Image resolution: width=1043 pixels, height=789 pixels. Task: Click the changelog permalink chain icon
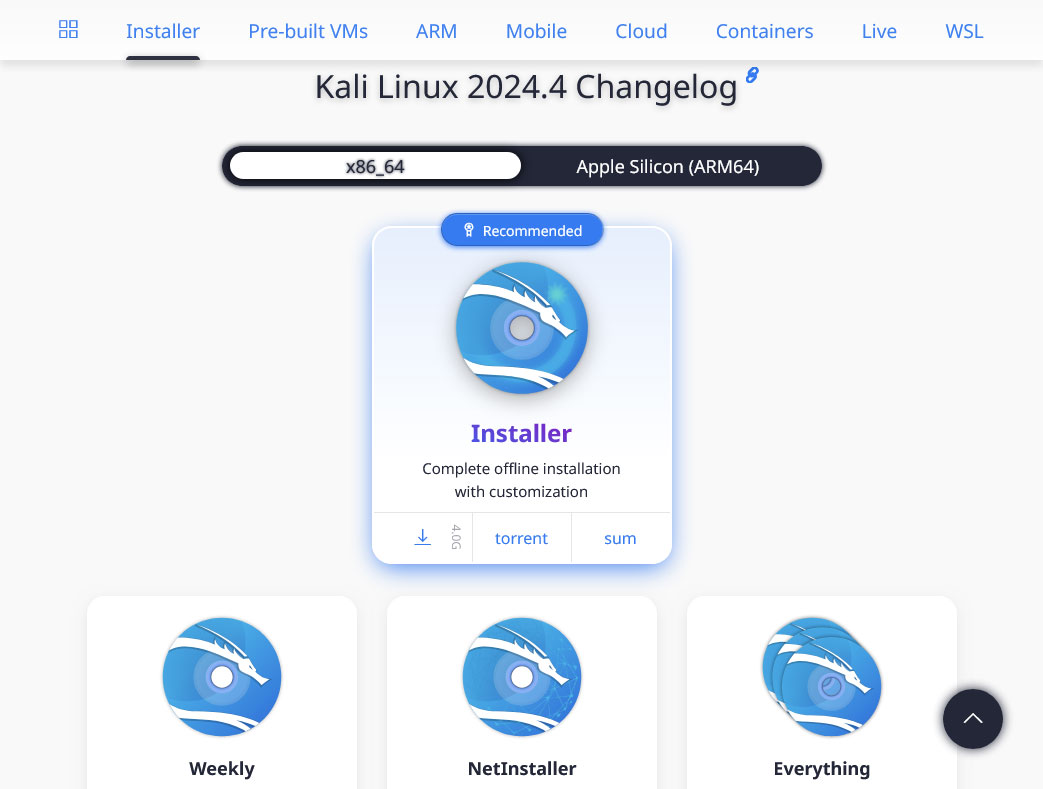click(x=752, y=75)
